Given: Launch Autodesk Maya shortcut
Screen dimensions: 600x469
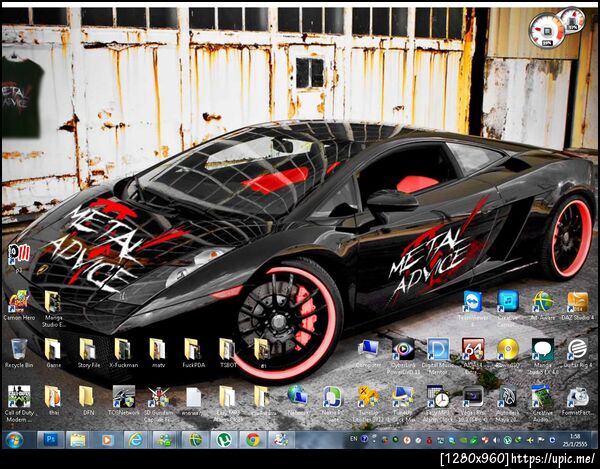Looking at the screenshot, I should 508,404.
